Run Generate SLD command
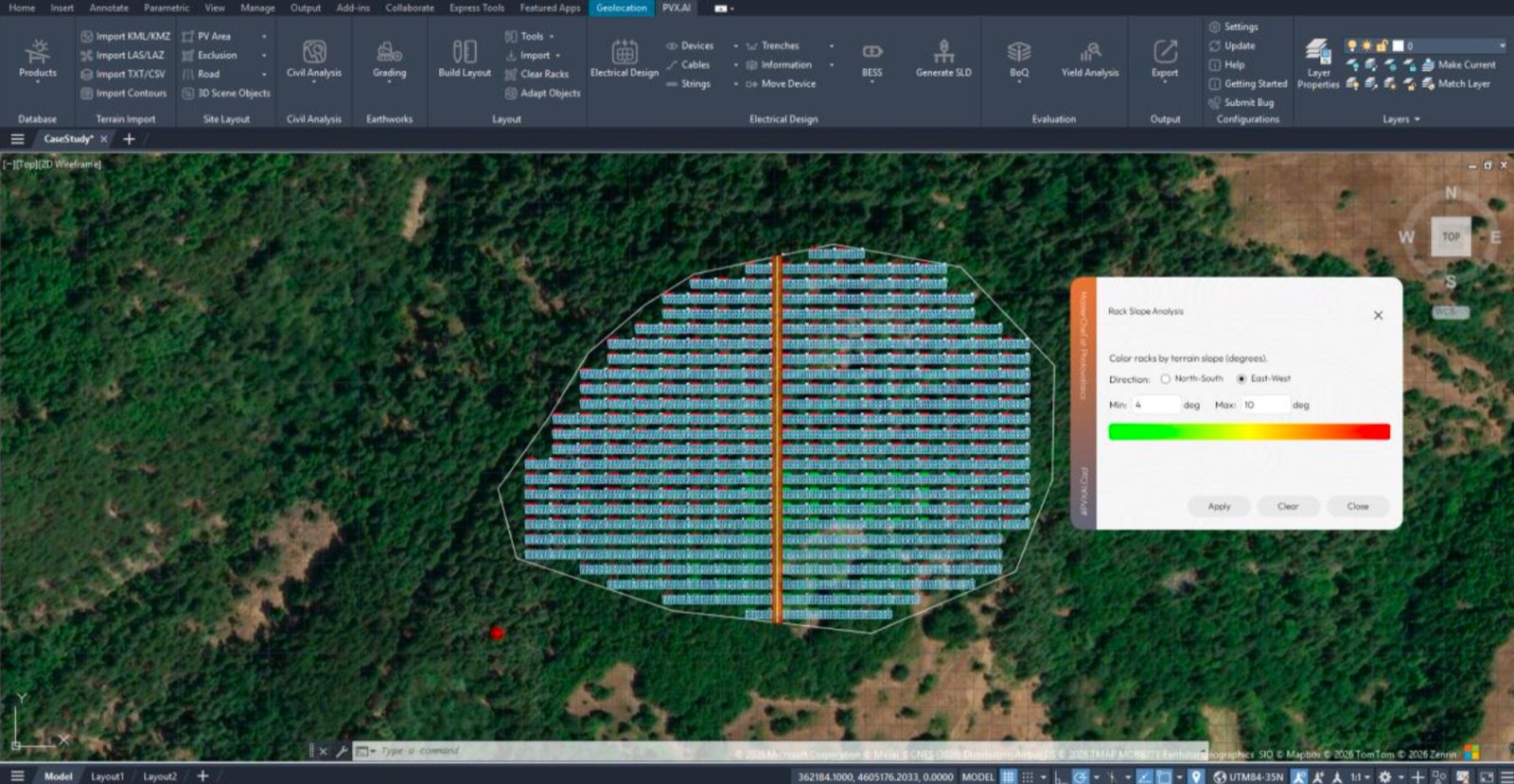Viewport: 1514px width, 784px height. [943, 59]
